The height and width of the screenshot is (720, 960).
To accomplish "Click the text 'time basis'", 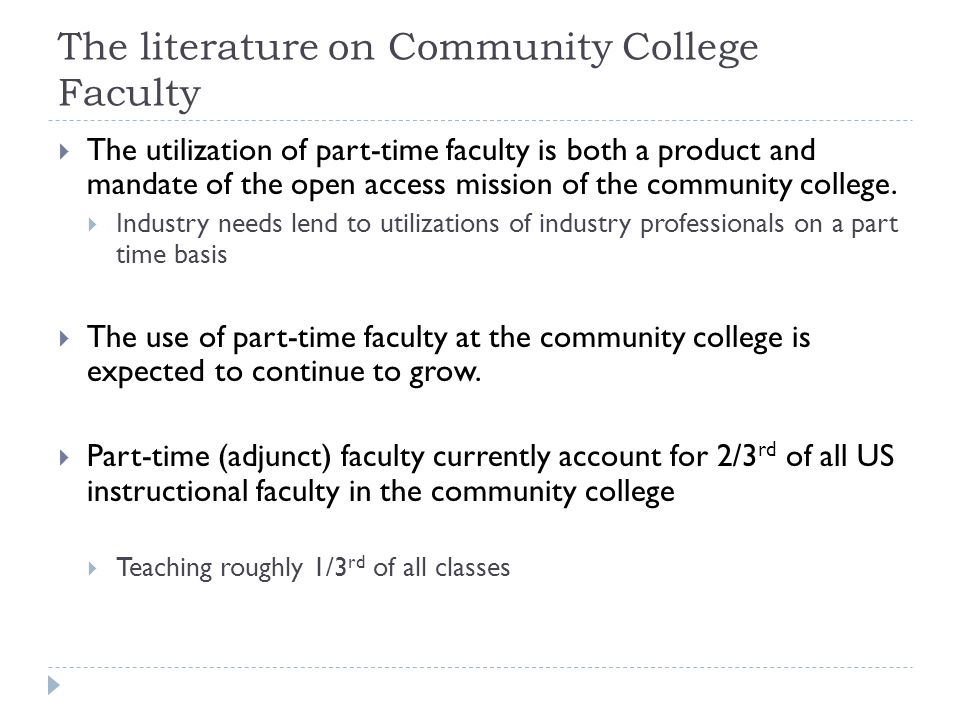I will [171, 255].
